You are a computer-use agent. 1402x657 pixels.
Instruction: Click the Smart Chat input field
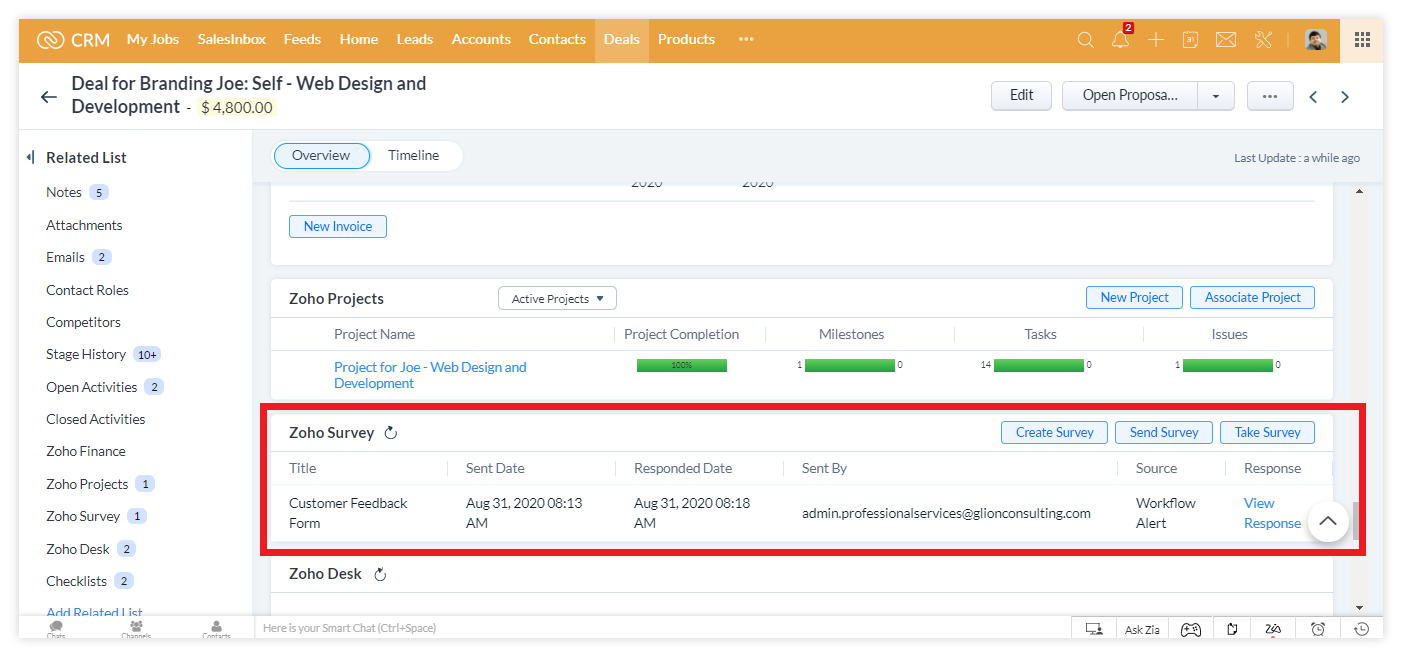coord(660,628)
